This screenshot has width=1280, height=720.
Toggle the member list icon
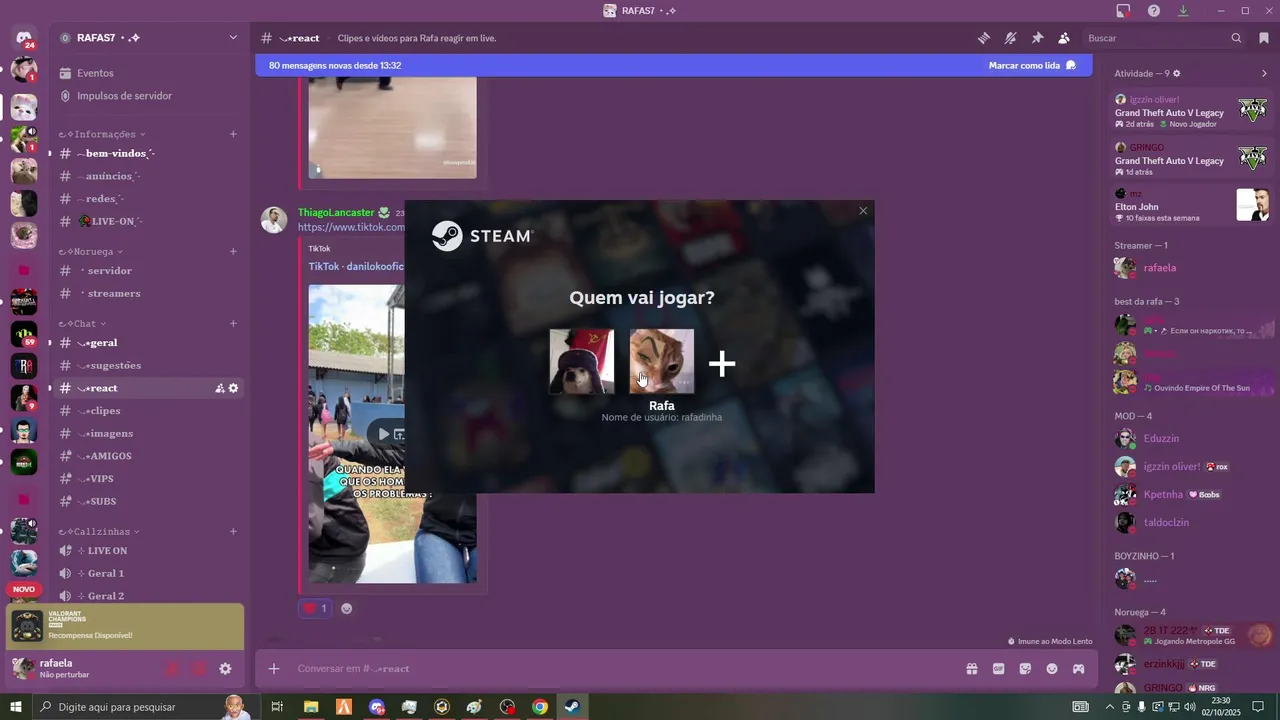(x=1064, y=38)
